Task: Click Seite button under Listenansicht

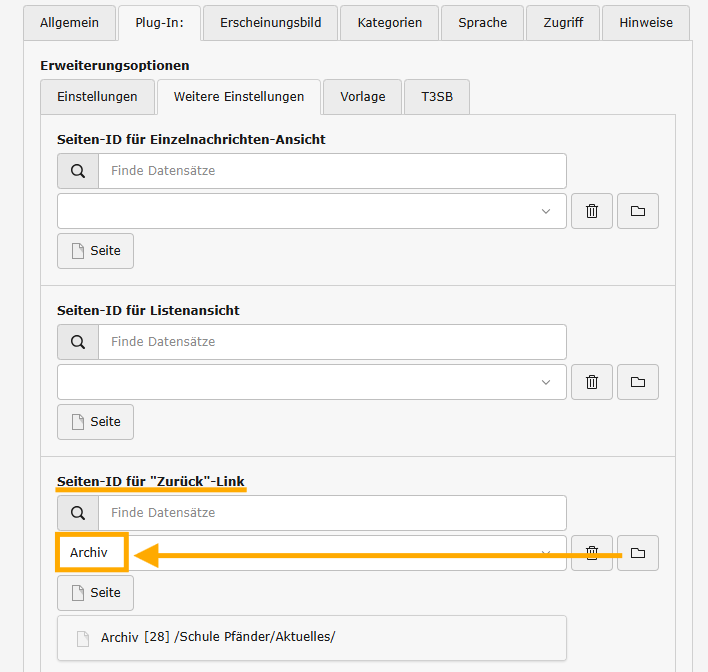Action: pyautogui.click(x=95, y=422)
